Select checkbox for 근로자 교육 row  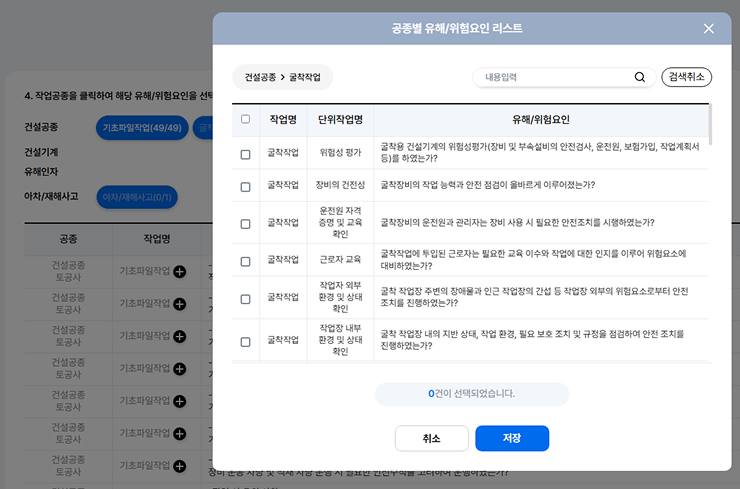246,262
